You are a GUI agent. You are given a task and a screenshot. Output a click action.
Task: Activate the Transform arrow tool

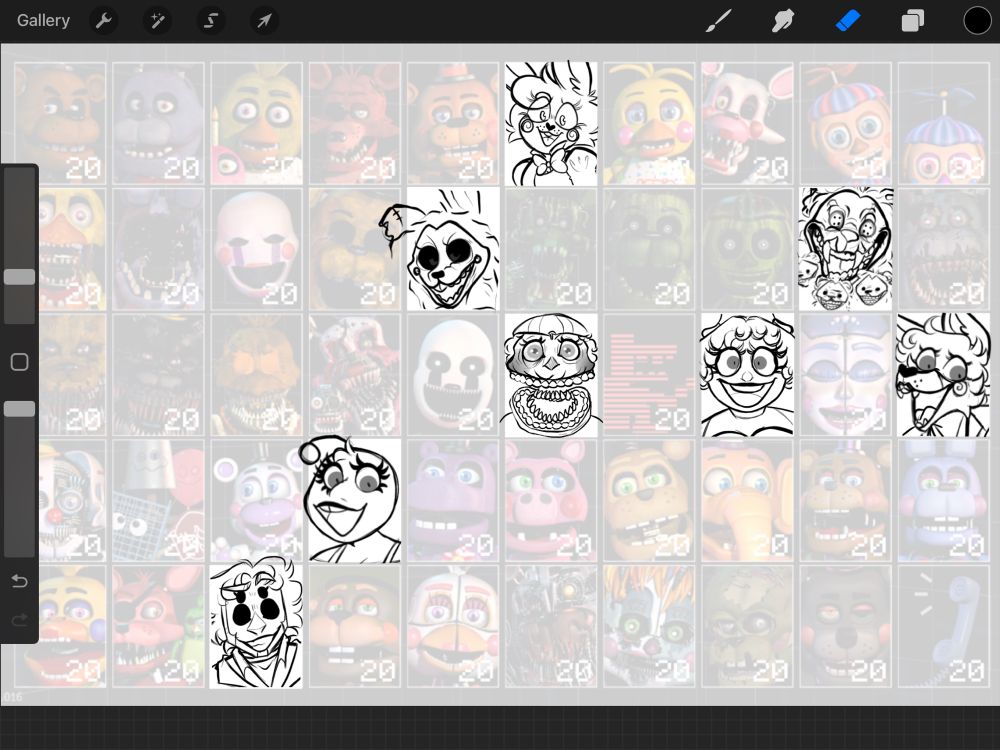(264, 21)
